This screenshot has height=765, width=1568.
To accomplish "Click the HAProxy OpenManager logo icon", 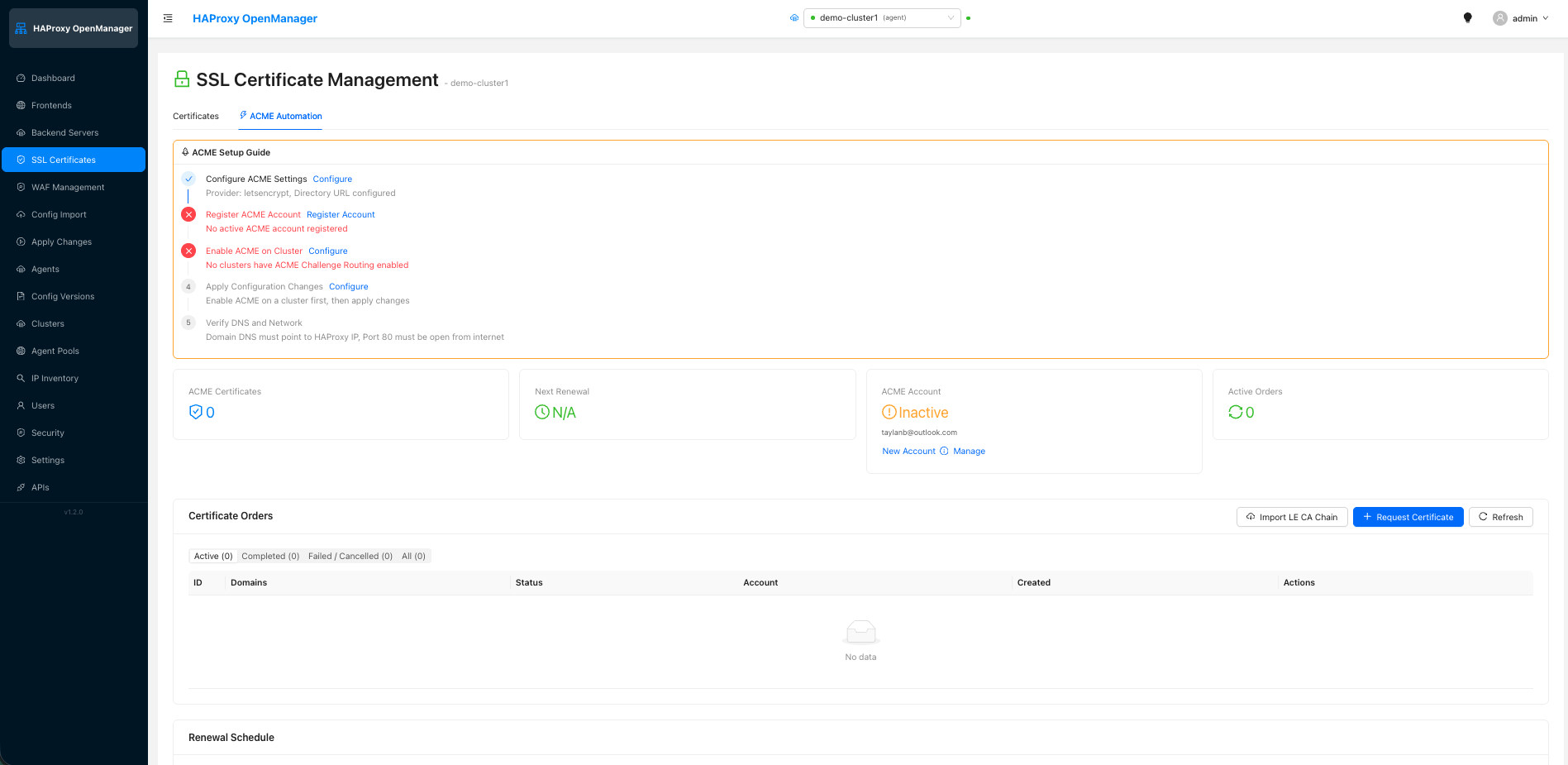I will [x=21, y=28].
